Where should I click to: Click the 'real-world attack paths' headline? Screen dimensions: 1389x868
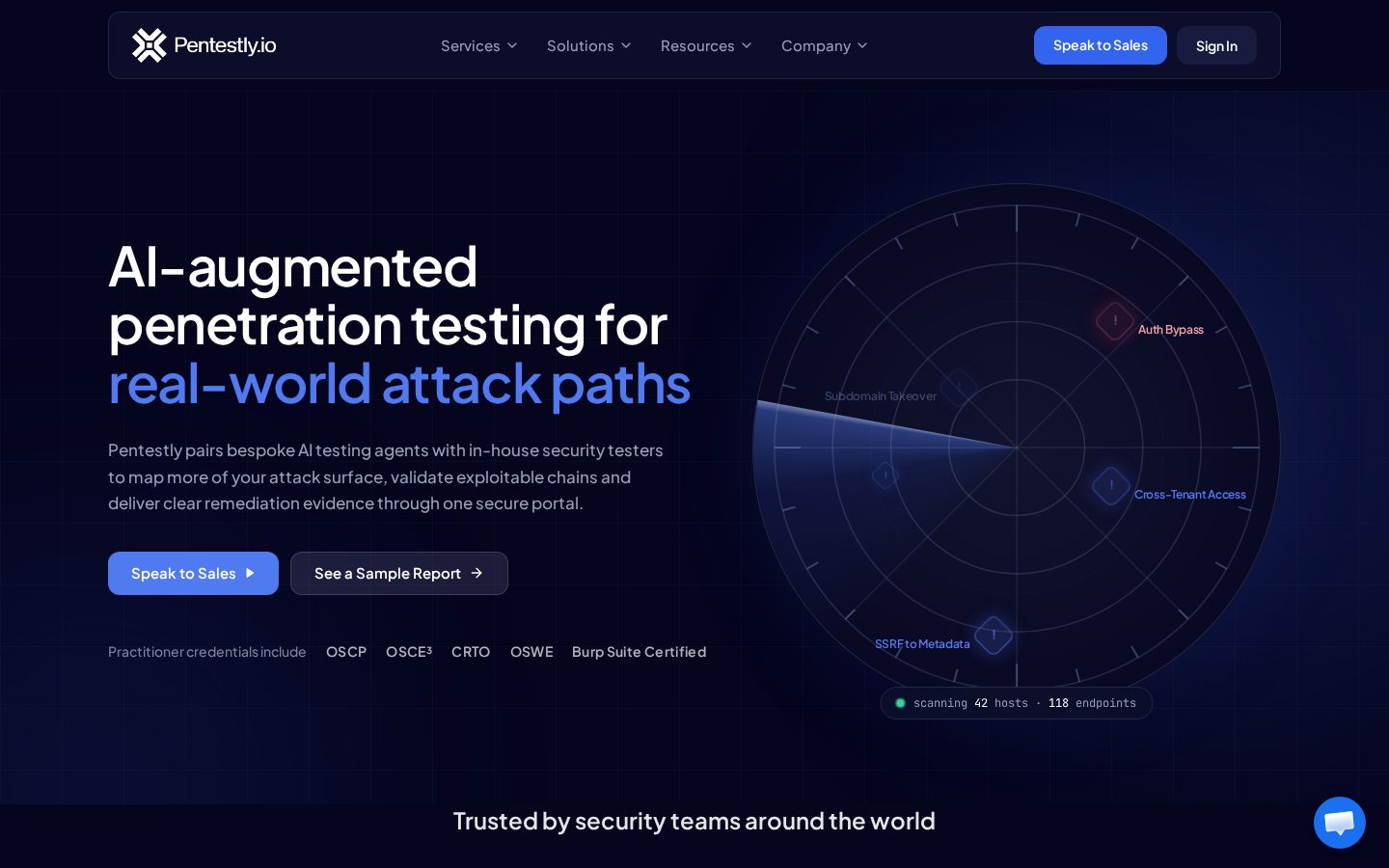(x=399, y=384)
